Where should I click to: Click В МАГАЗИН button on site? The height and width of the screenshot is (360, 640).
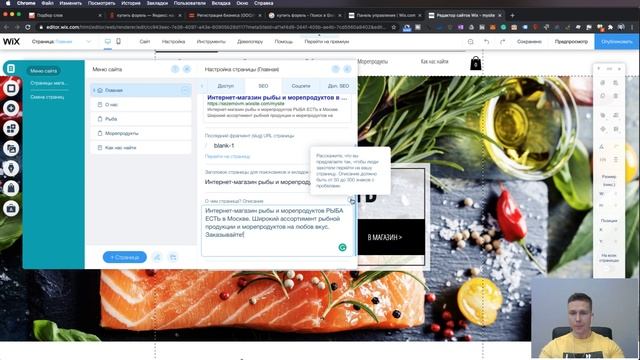(385, 237)
